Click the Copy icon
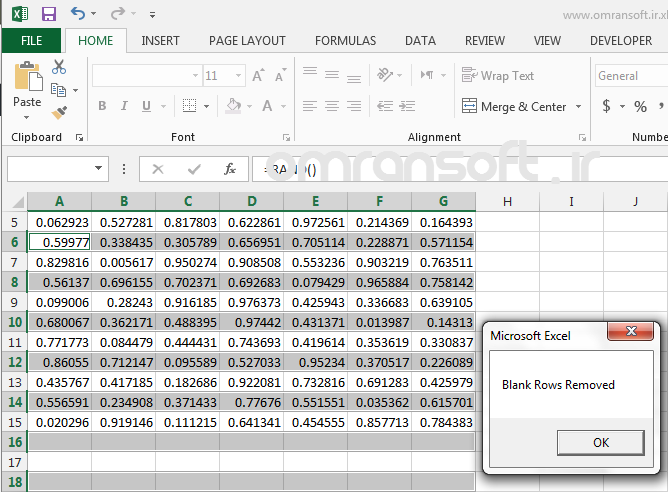The height and width of the screenshot is (492, 668). tap(58, 90)
